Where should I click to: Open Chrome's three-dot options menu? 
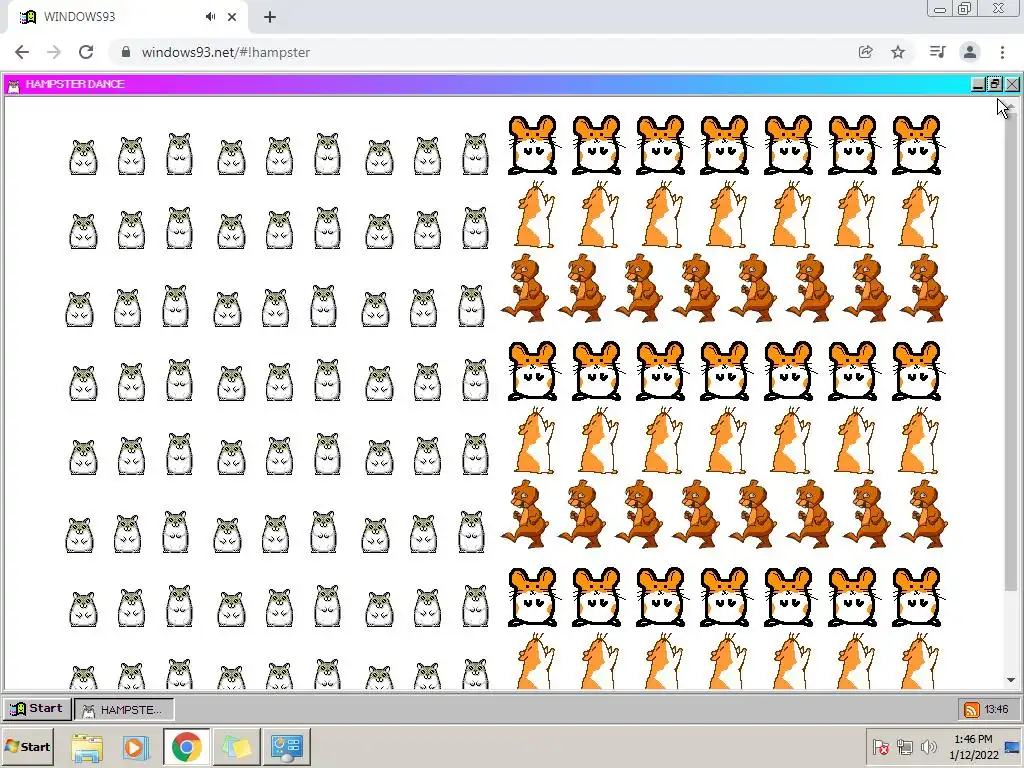tap(1002, 52)
